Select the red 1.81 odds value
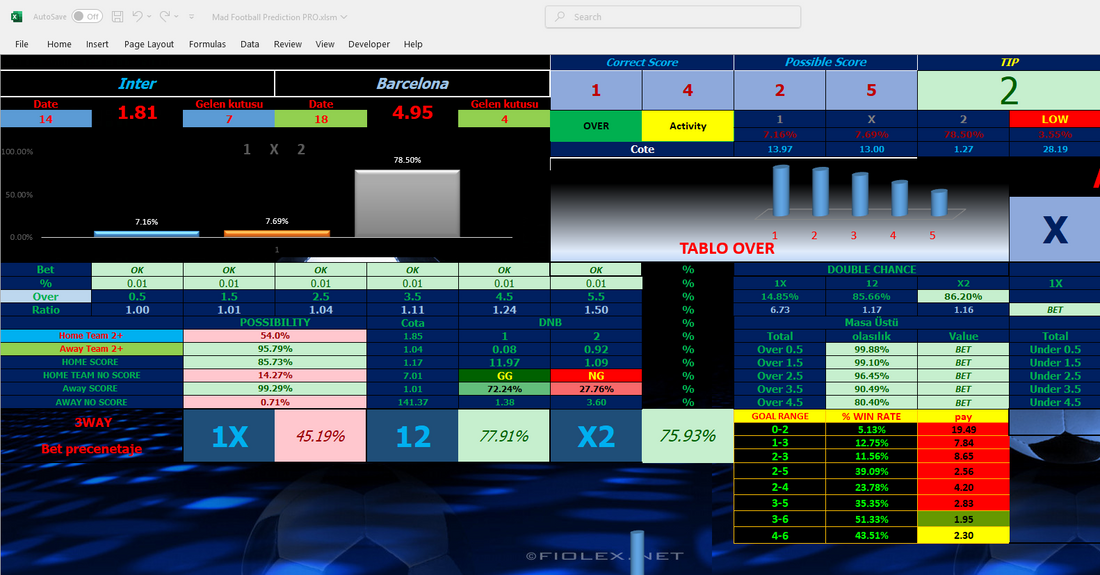The image size is (1100, 575). tap(138, 113)
